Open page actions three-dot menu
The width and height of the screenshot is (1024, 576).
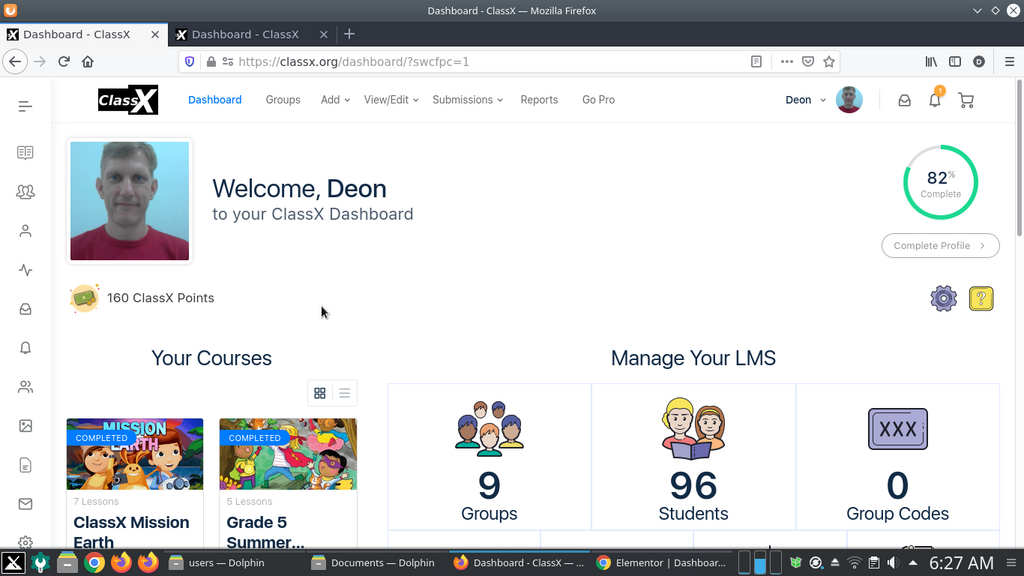tap(786, 61)
